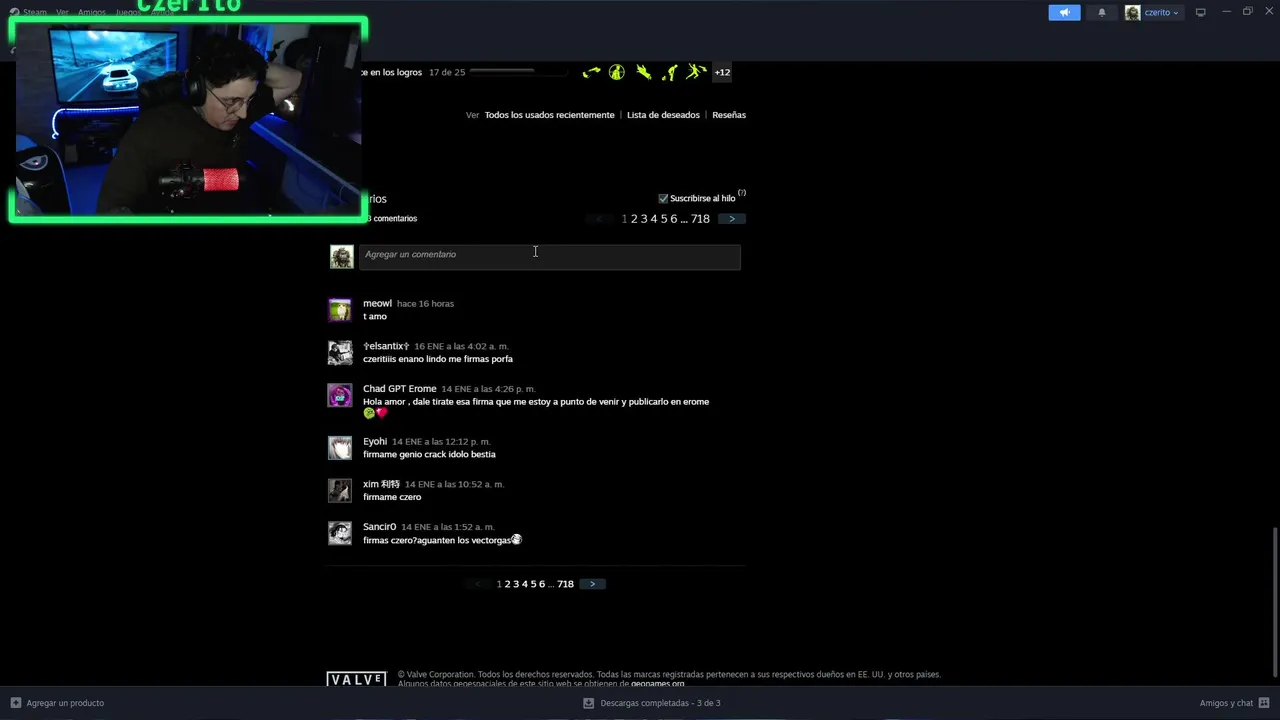1280x720 pixels.
Task: Jump to page 718 beneath SancirO's comment
Action: coord(565,584)
